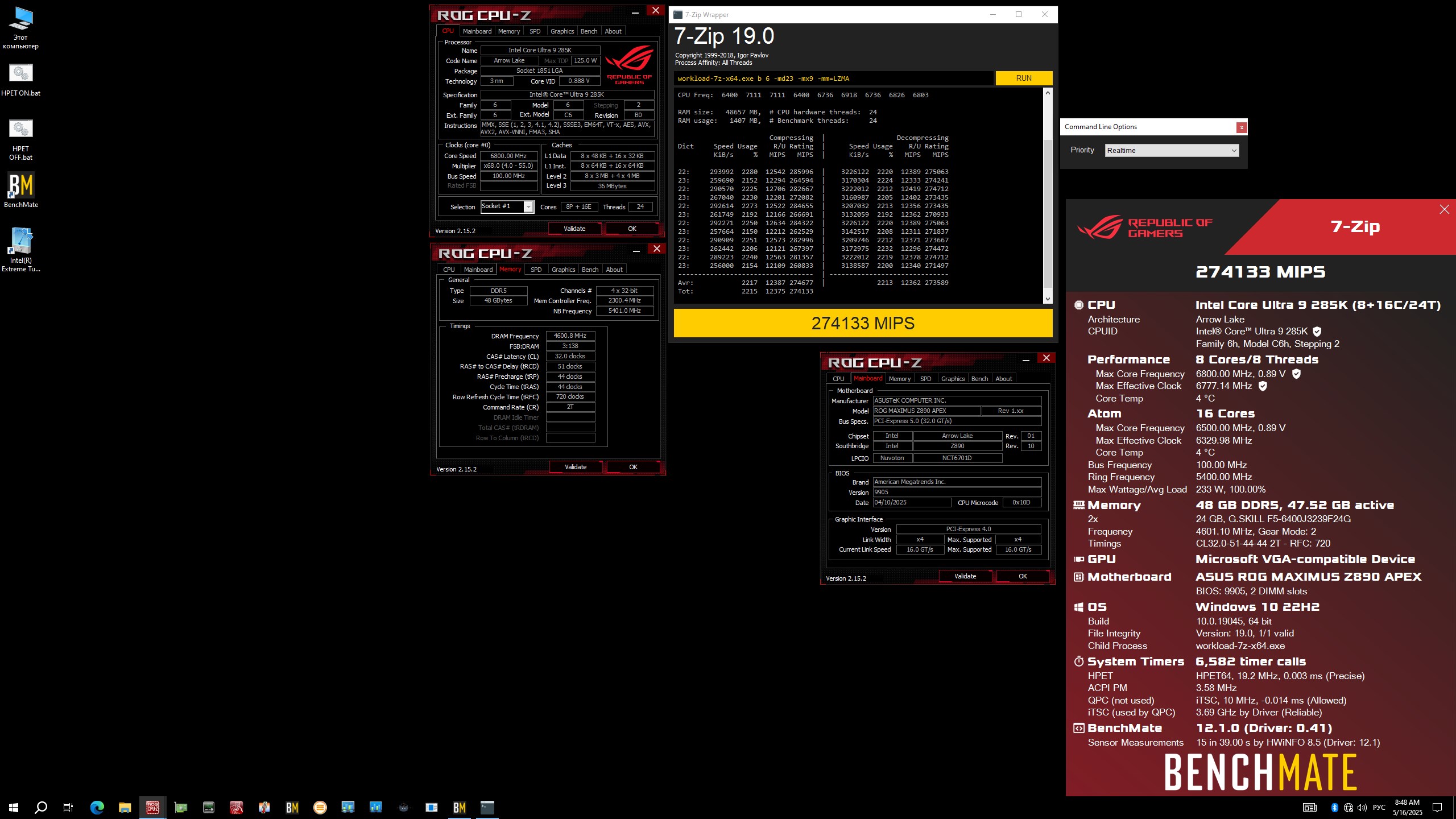Screen dimensions: 1456x819
Task: Click the CAS# Latency 32.0 clocks value
Action: (x=570, y=356)
